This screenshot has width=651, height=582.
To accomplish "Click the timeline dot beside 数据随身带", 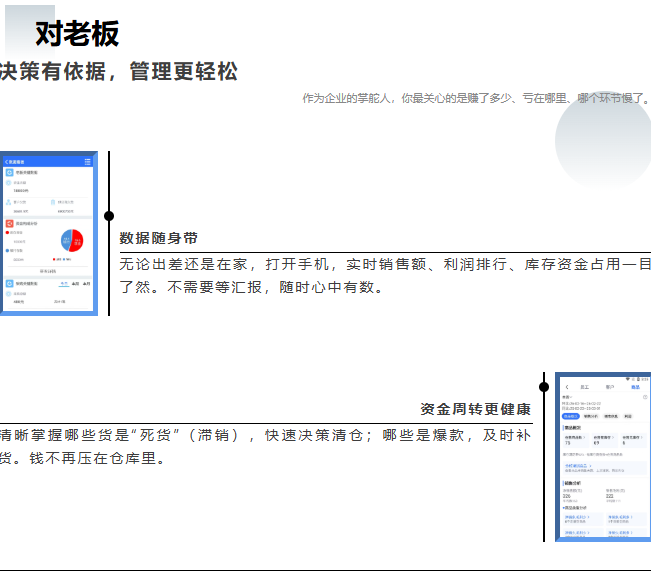I will coord(109,216).
